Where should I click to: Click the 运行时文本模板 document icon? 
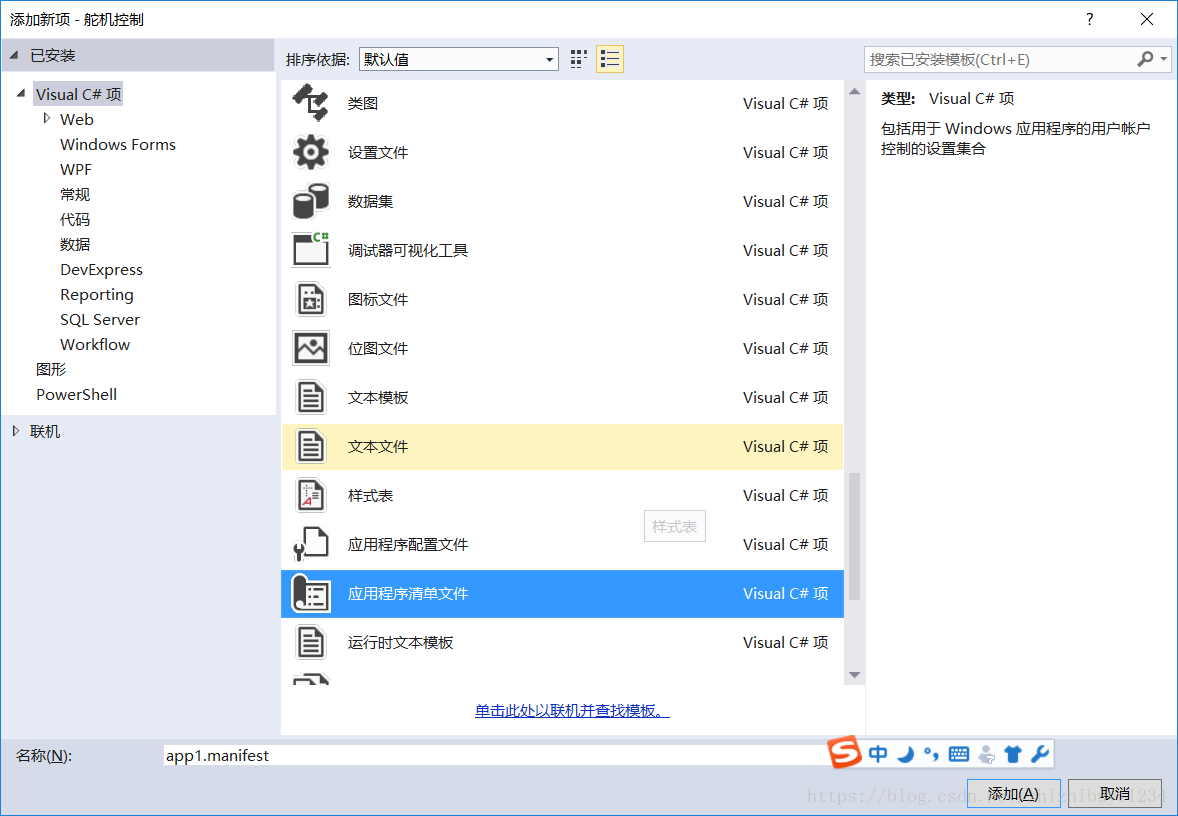click(310, 642)
